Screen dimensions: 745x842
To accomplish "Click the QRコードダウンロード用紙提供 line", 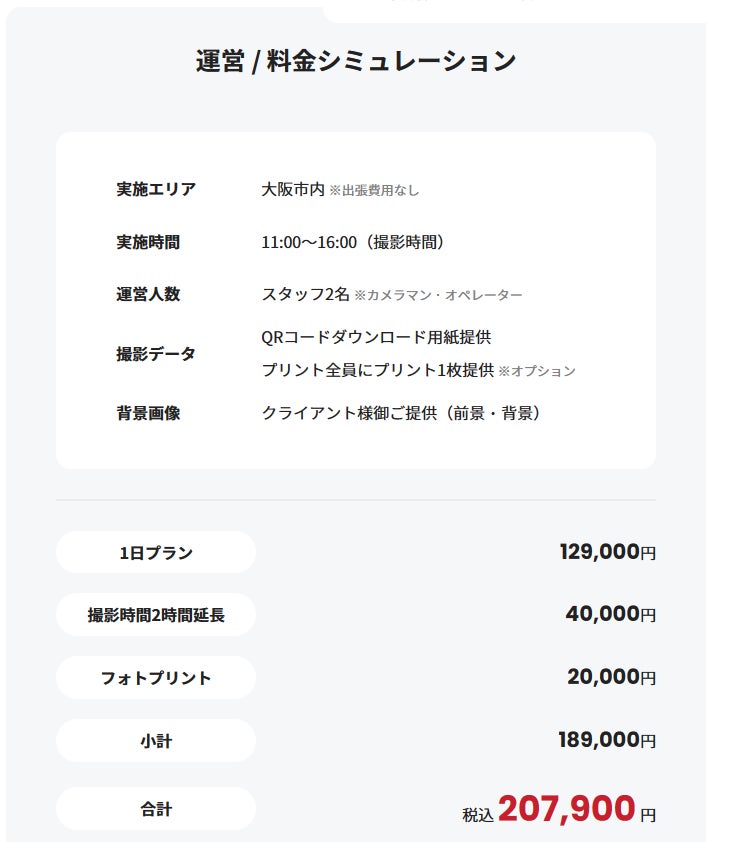I will click(376, 337).
